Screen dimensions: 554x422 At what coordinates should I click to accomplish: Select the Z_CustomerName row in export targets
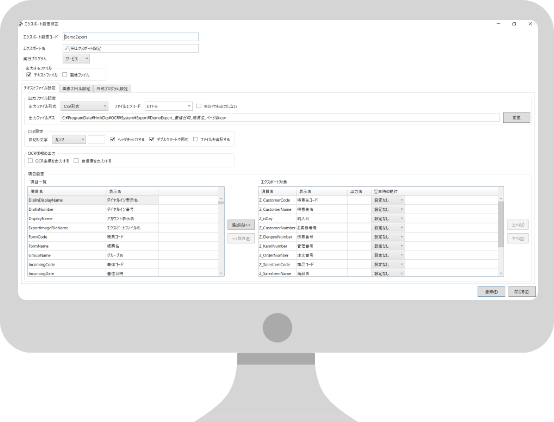pos(378,209)
